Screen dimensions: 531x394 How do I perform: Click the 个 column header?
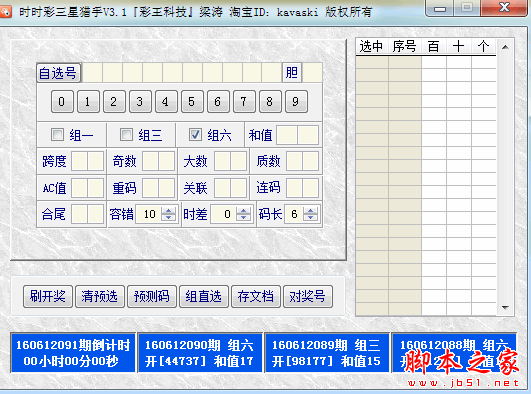[x=484, y=46]
